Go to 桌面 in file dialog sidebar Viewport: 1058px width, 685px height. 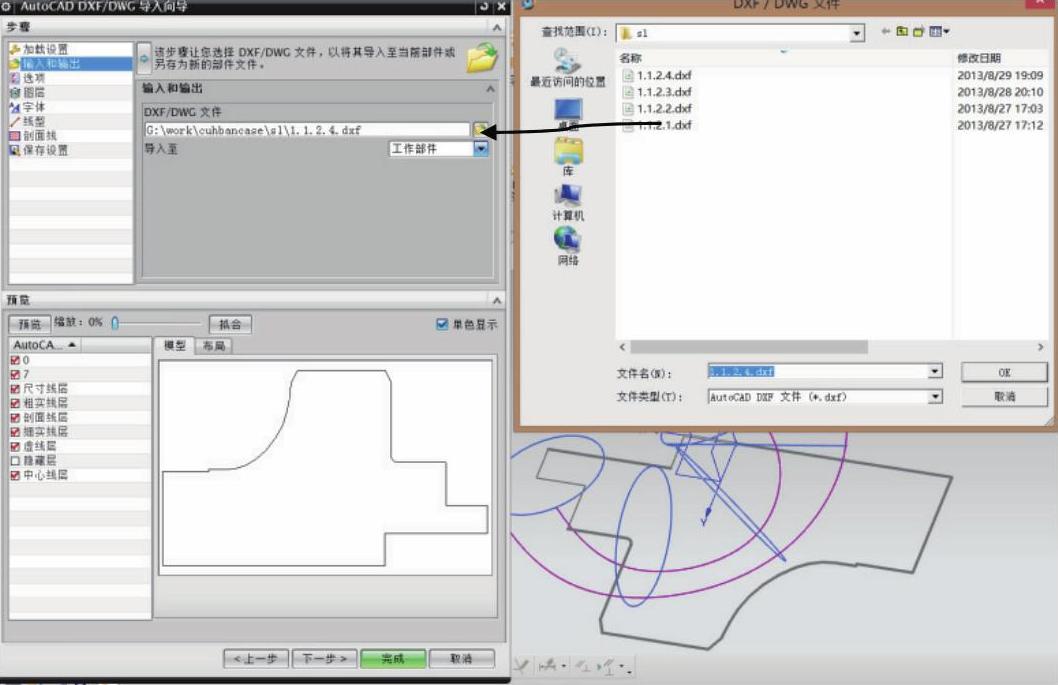568,113
